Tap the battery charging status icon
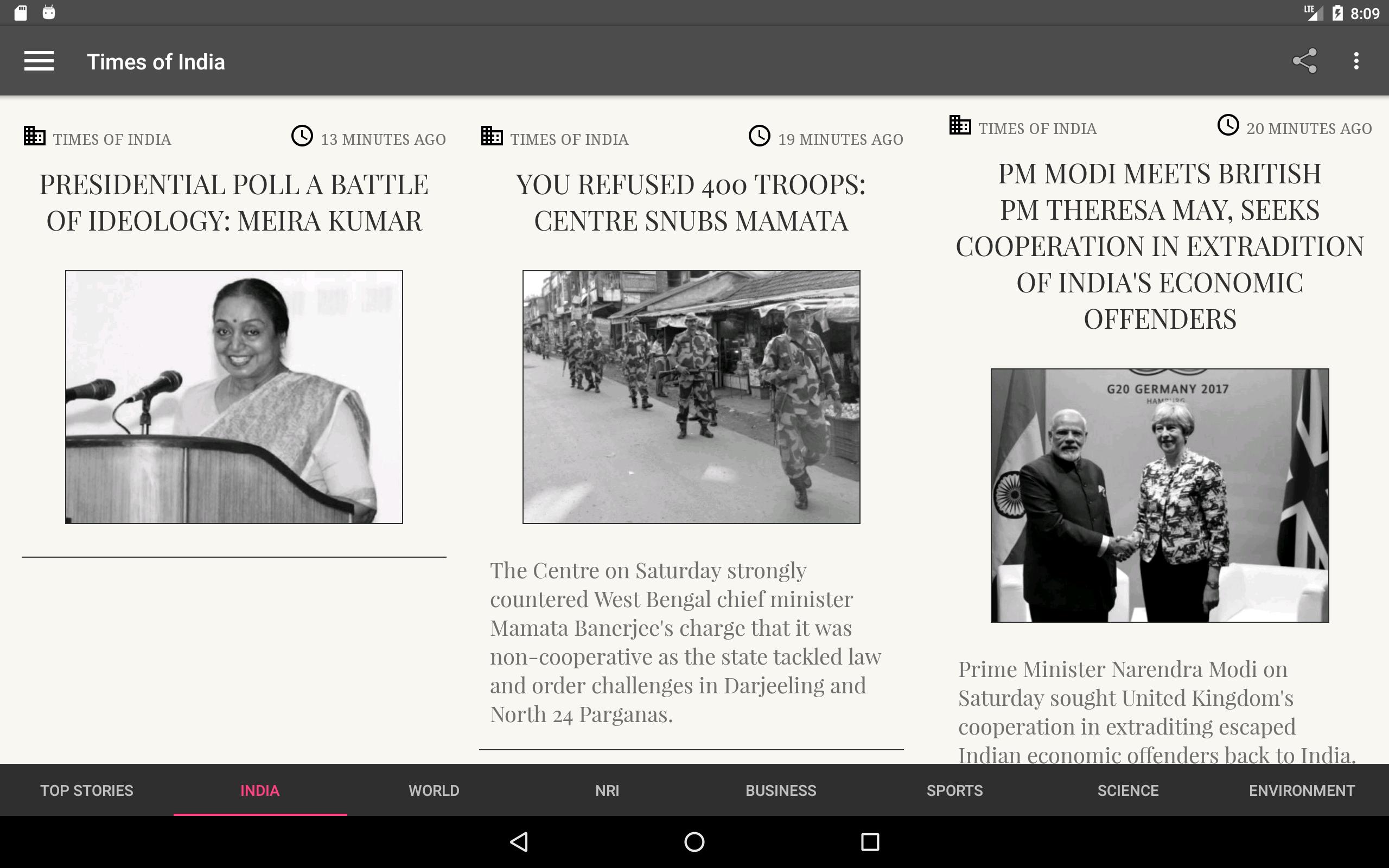 pos(1337,12)
